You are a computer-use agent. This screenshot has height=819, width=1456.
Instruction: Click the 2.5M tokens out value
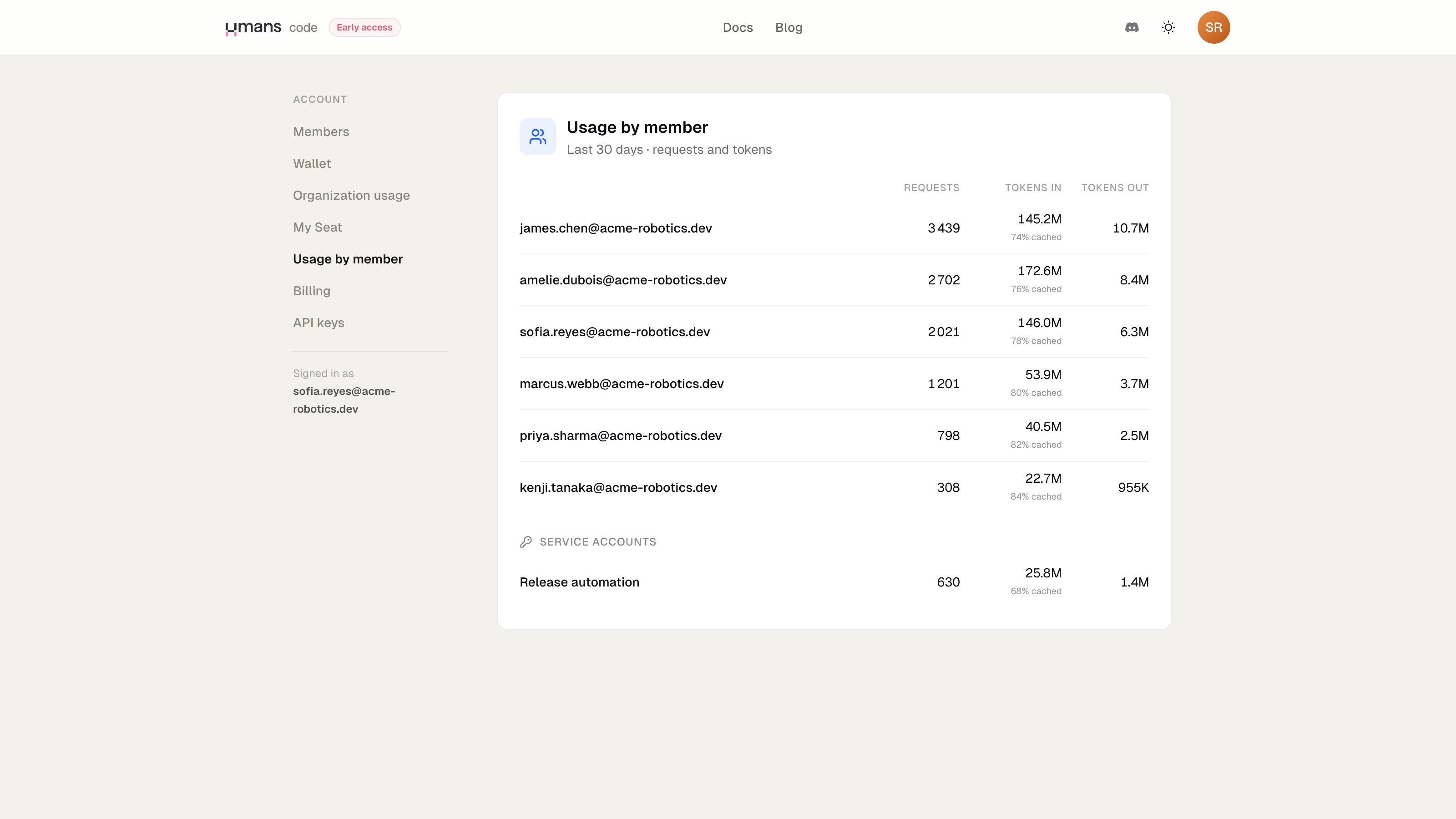[x=1134, y=436]
